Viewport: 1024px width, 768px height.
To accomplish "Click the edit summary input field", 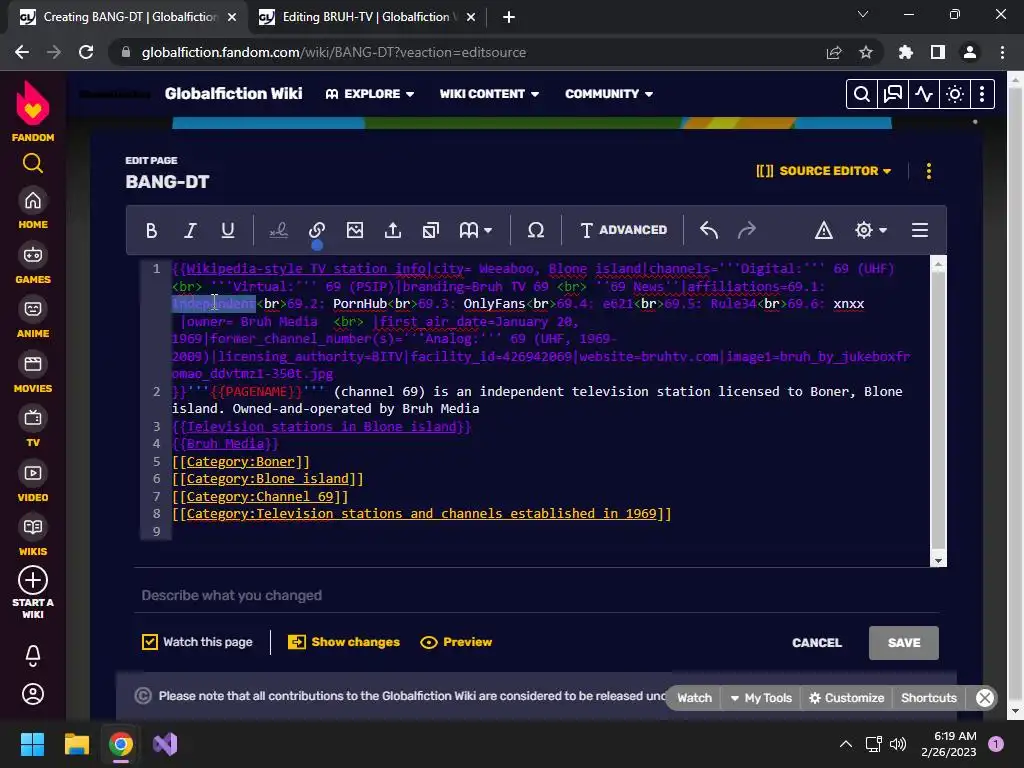I will coord(537,596).
